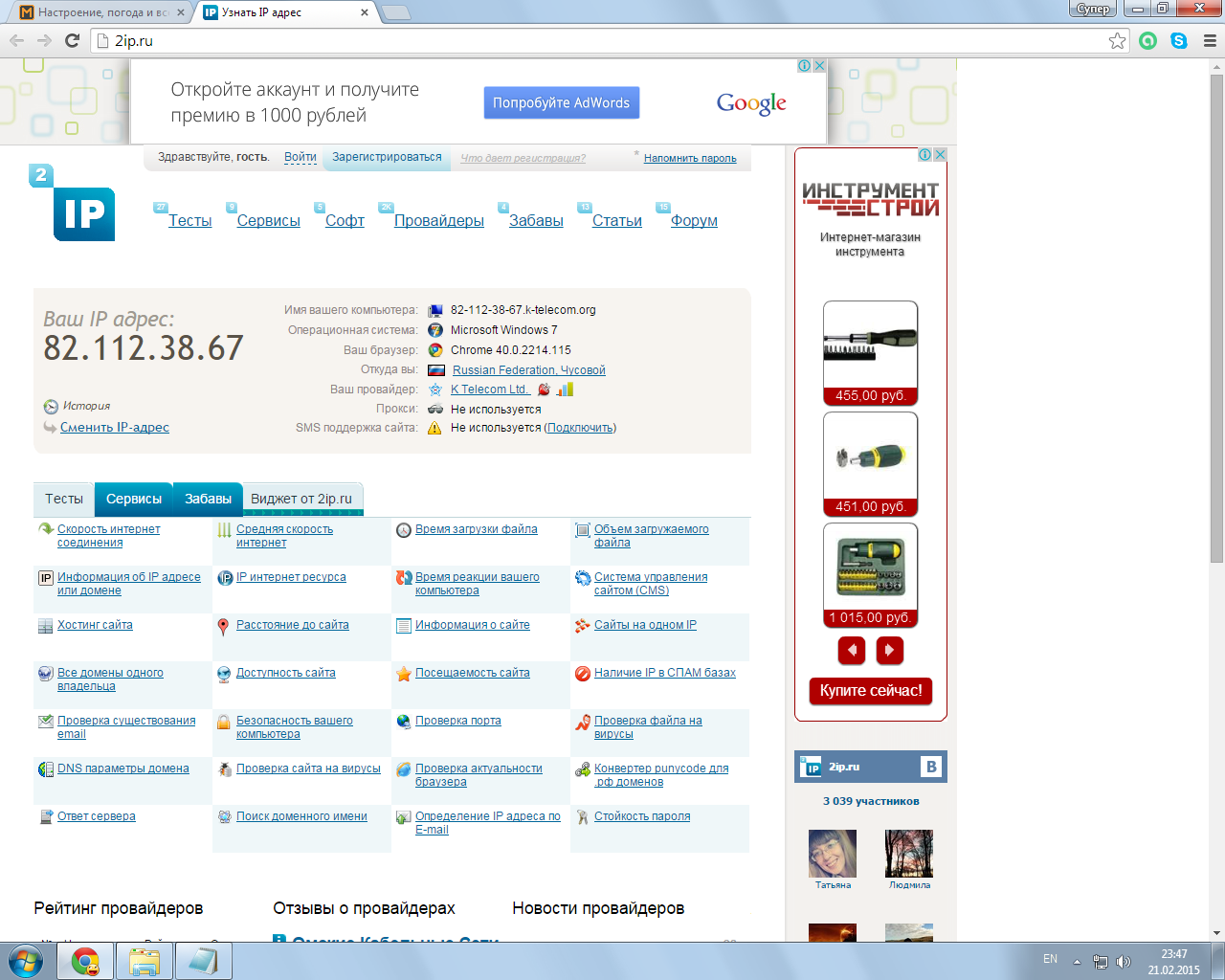
Task: Open the Chrome menu hamburger icon
Action: (1209, 40)
